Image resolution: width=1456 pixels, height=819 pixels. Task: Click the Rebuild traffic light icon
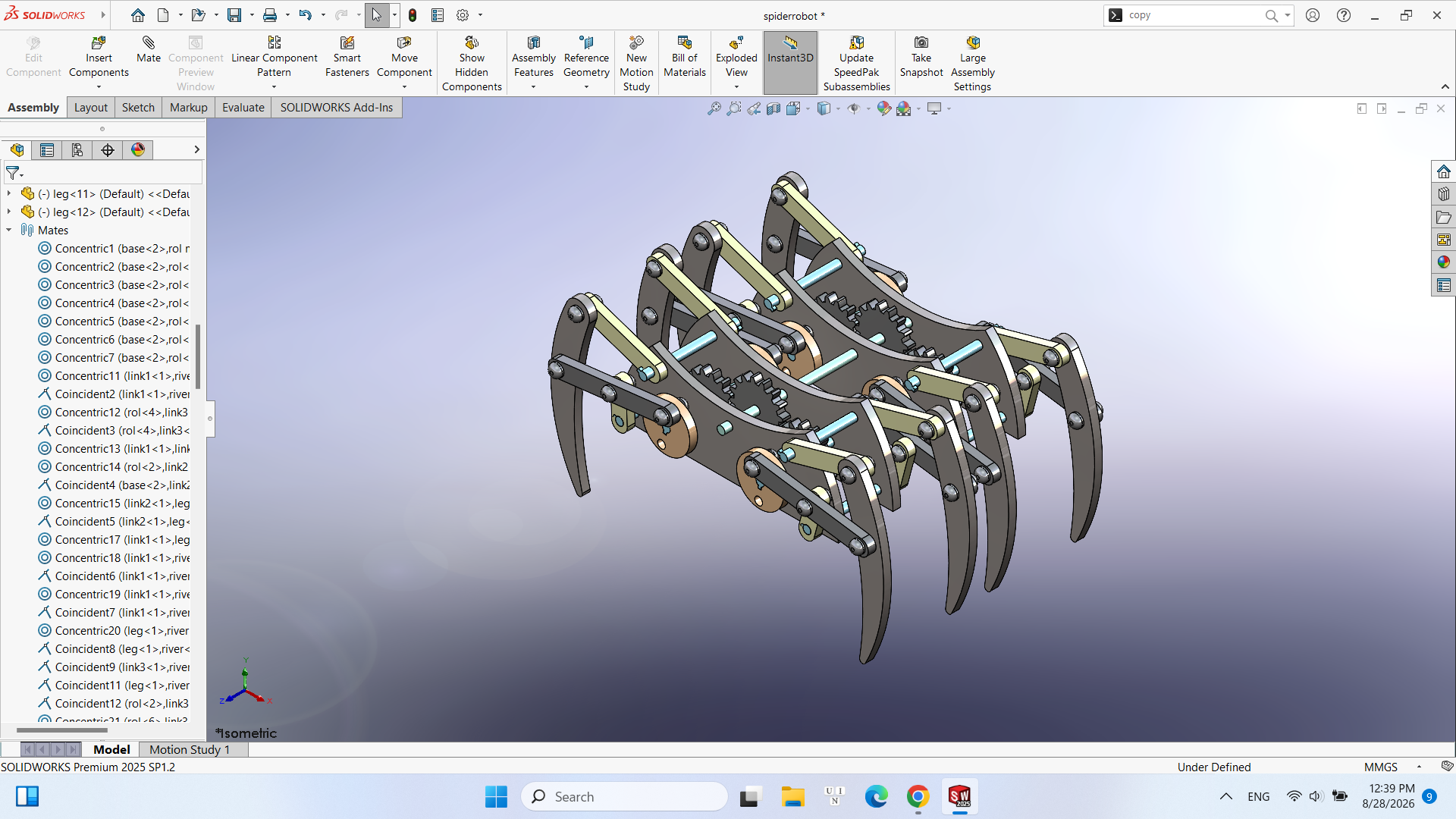[x=413, y=15]
